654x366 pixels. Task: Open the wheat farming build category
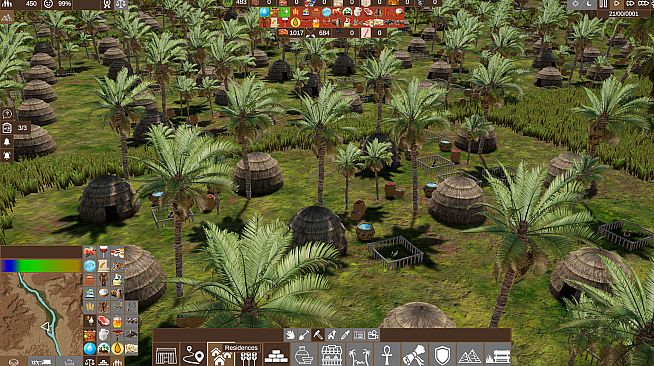click(249, 357)
